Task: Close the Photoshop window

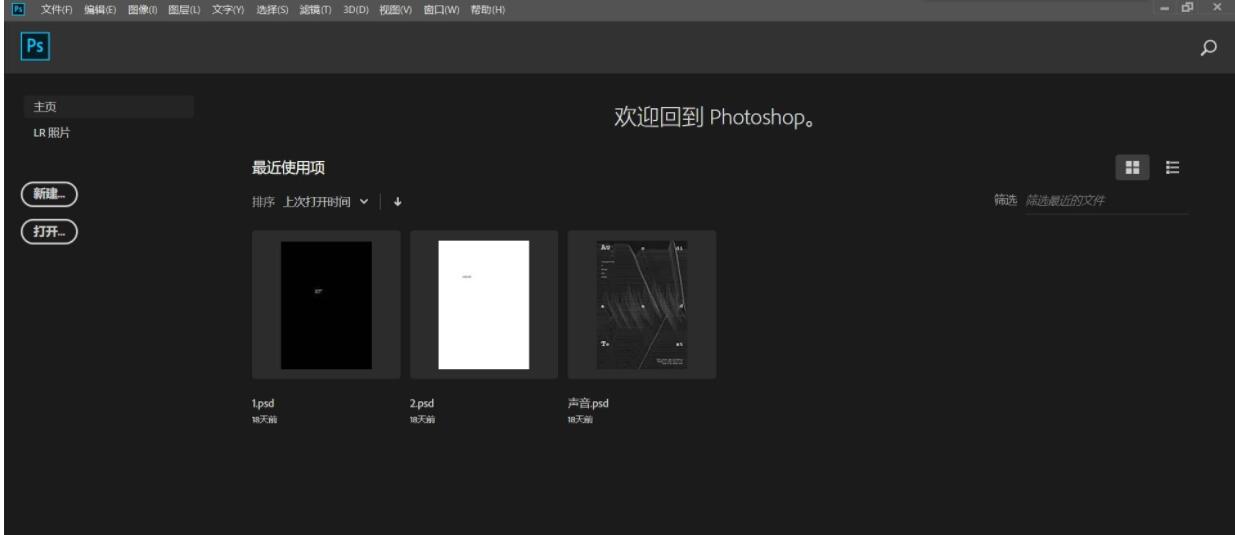Action: (x=1217, y=8)
